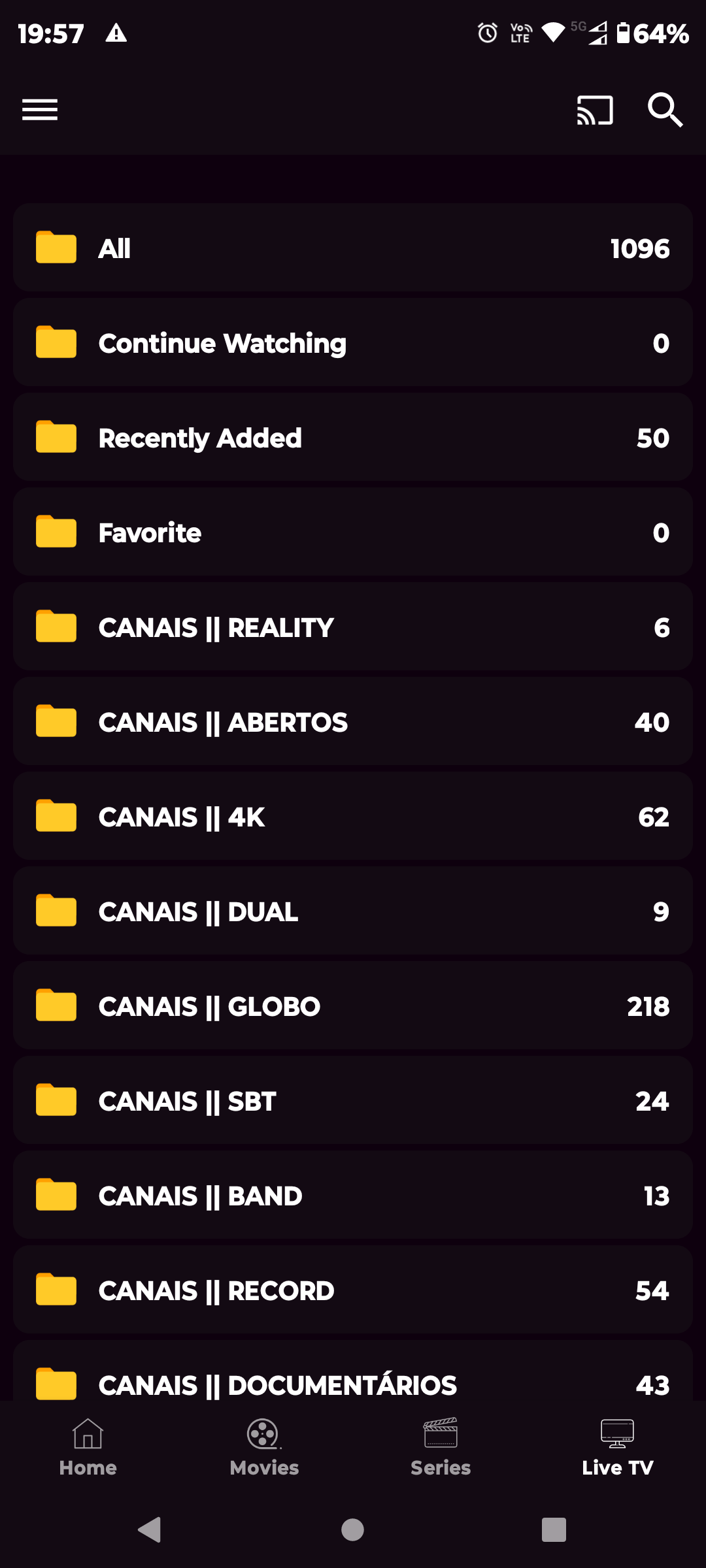This screenshot has width=706, height=1568.
Task: Browse the CANAIS || REALITY category
Action: (353, 627)
